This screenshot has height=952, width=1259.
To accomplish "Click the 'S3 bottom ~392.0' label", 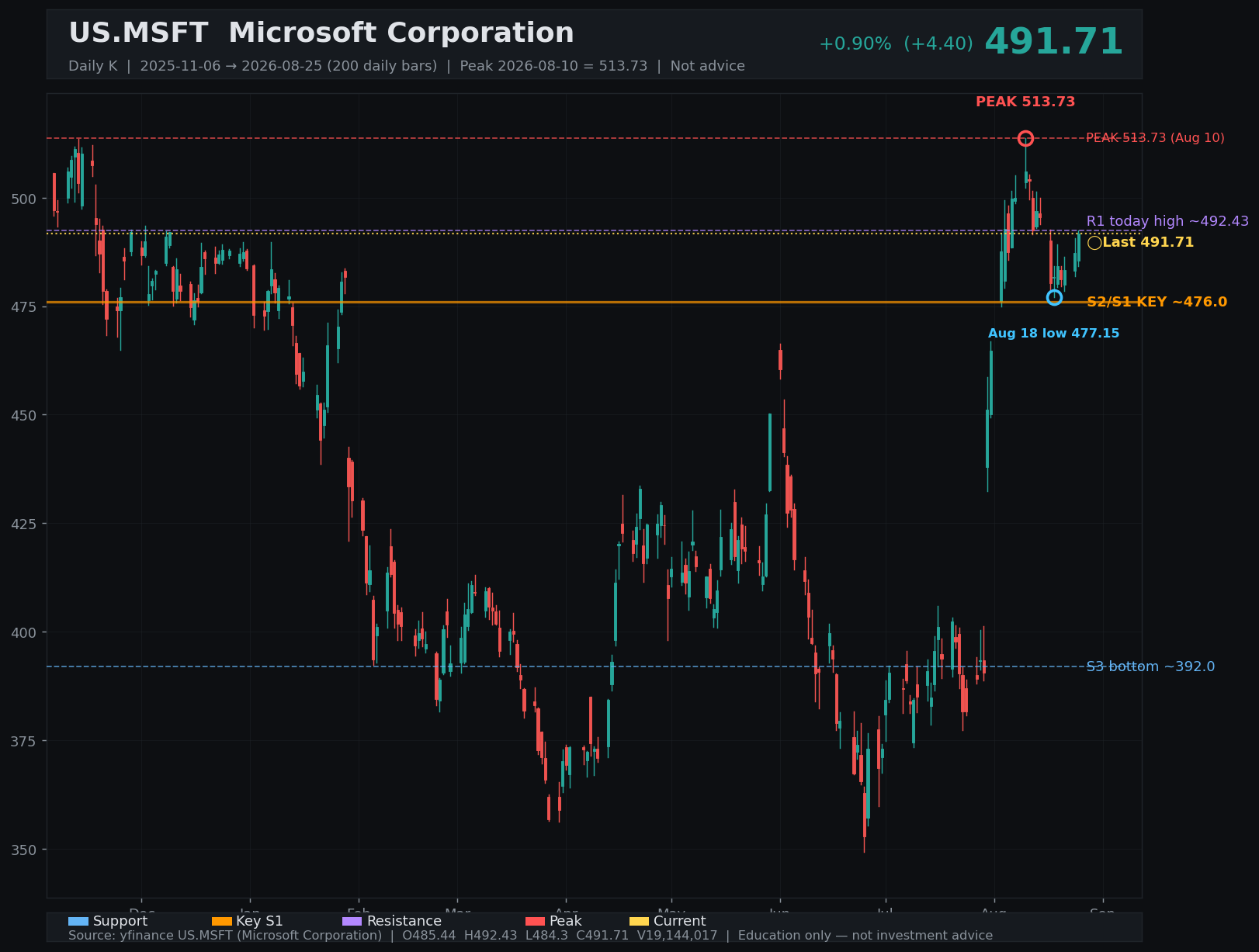I will click(1150, 666).
